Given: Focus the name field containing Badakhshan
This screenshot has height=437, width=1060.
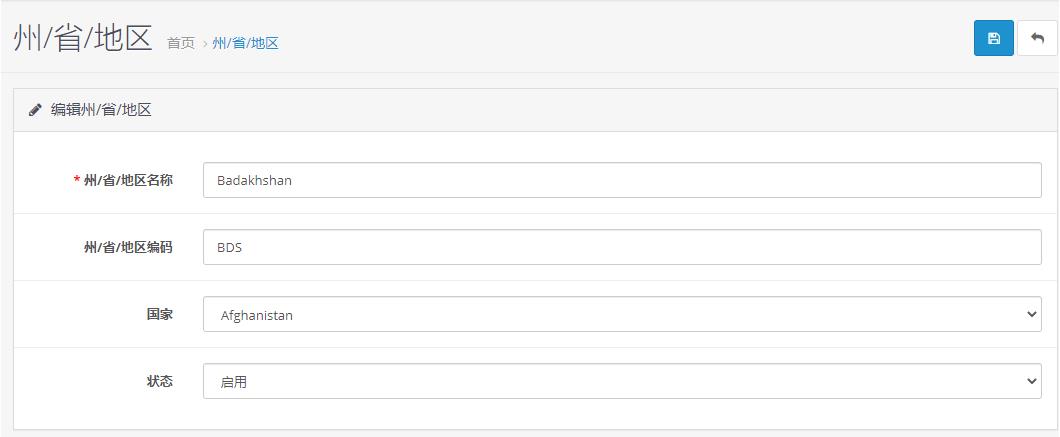Looking at the screenshot, I should 621,181.
